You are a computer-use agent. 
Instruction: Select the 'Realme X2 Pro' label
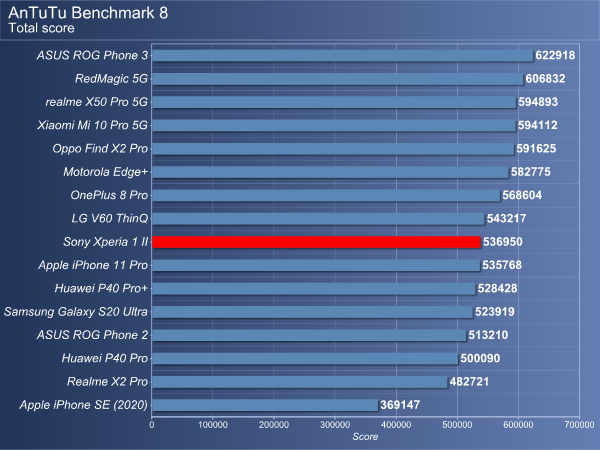(107, 382)
